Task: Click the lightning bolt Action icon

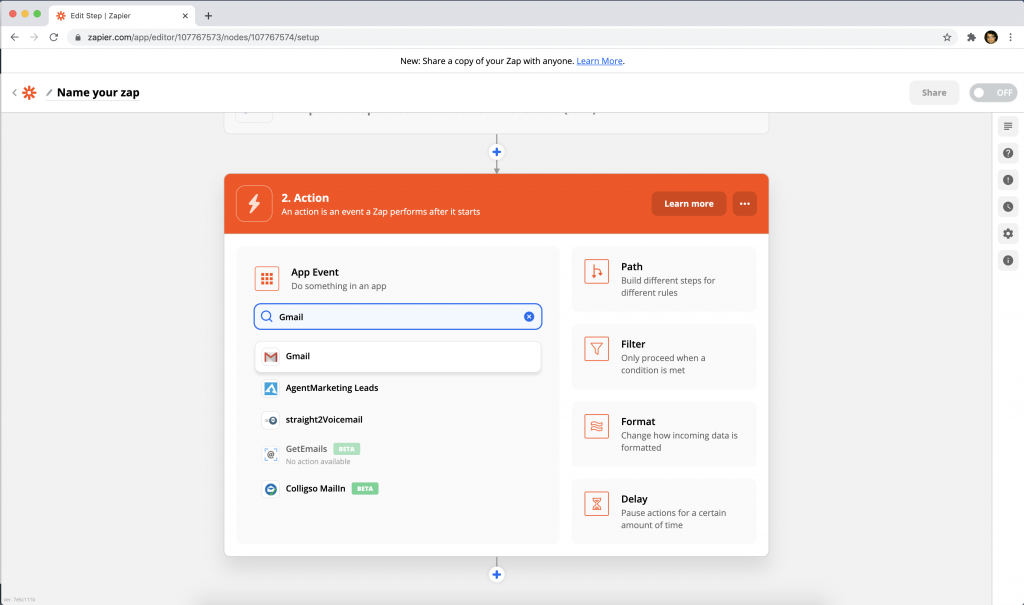Action: 254,204
